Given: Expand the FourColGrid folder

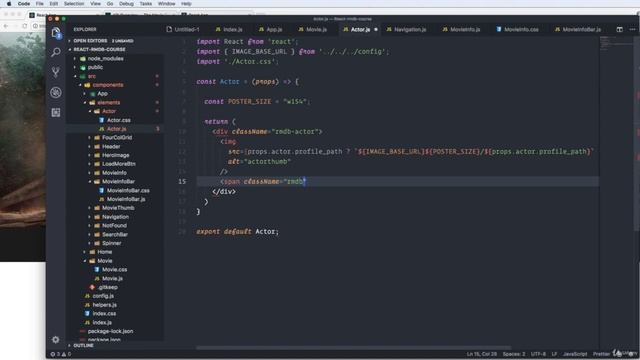Looking at the screenshot, I should point(117,138).
